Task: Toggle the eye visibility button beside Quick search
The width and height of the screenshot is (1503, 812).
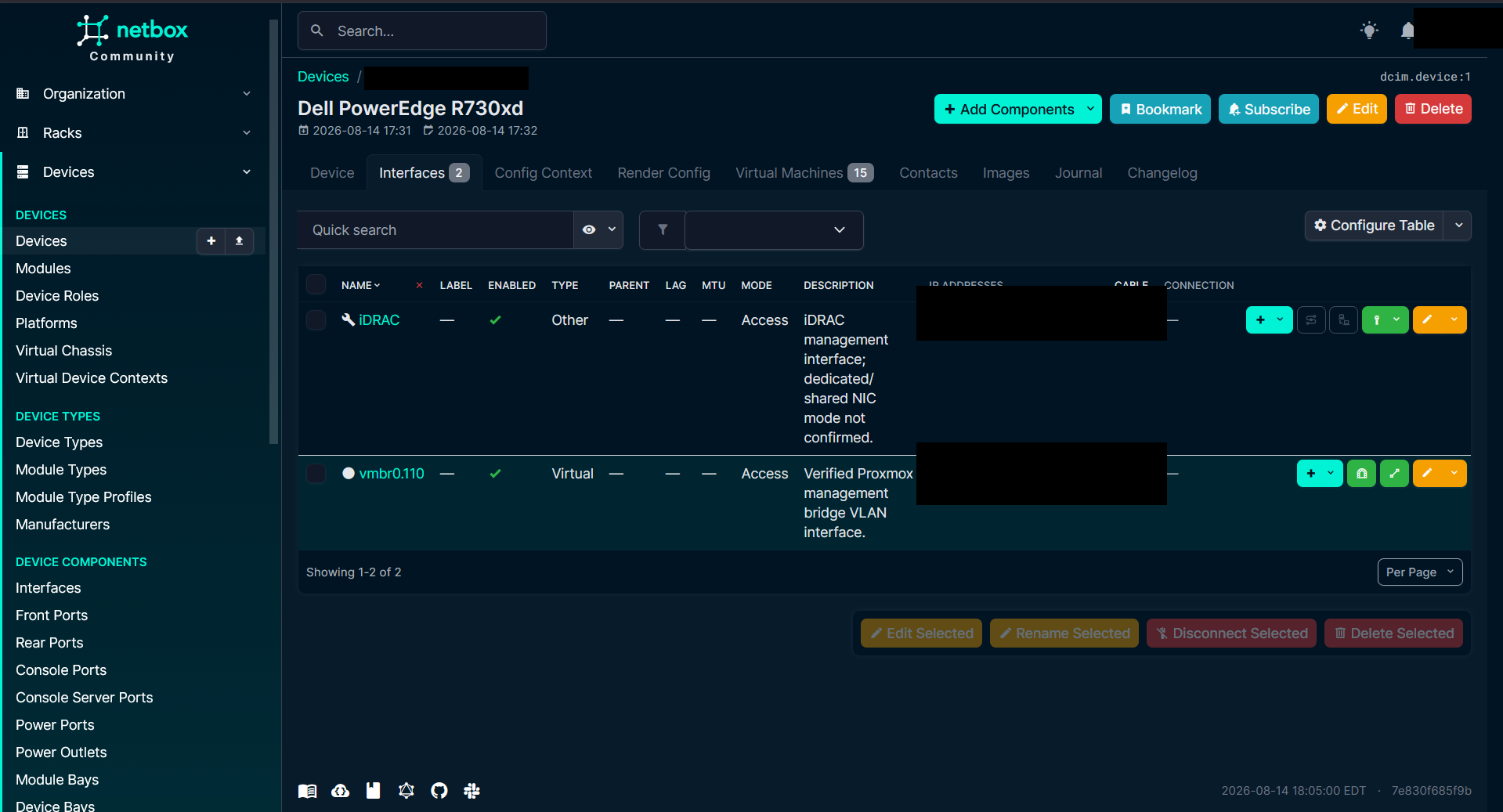Action: pyautogui.click(x=590, y=230)
